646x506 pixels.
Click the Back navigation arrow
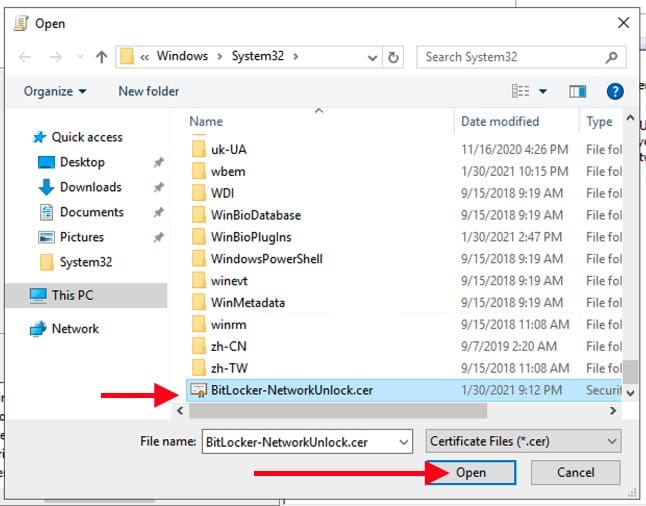27,57
